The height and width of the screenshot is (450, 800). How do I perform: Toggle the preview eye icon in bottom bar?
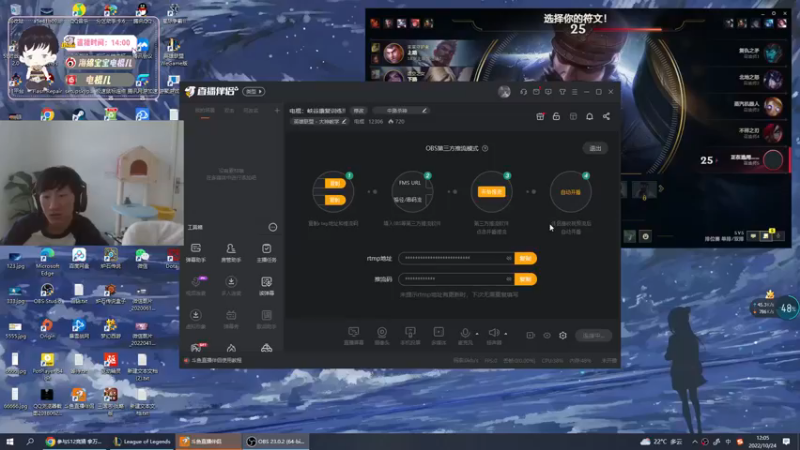(547, 335)
